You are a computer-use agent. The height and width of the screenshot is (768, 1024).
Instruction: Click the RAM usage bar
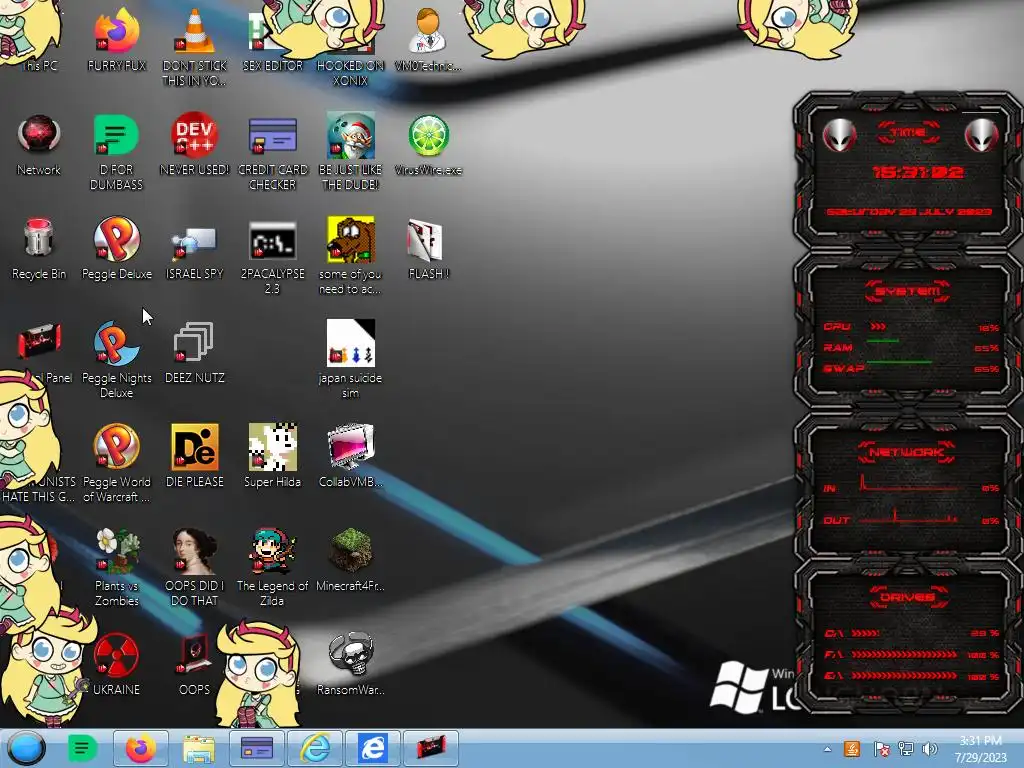[910, 347]
